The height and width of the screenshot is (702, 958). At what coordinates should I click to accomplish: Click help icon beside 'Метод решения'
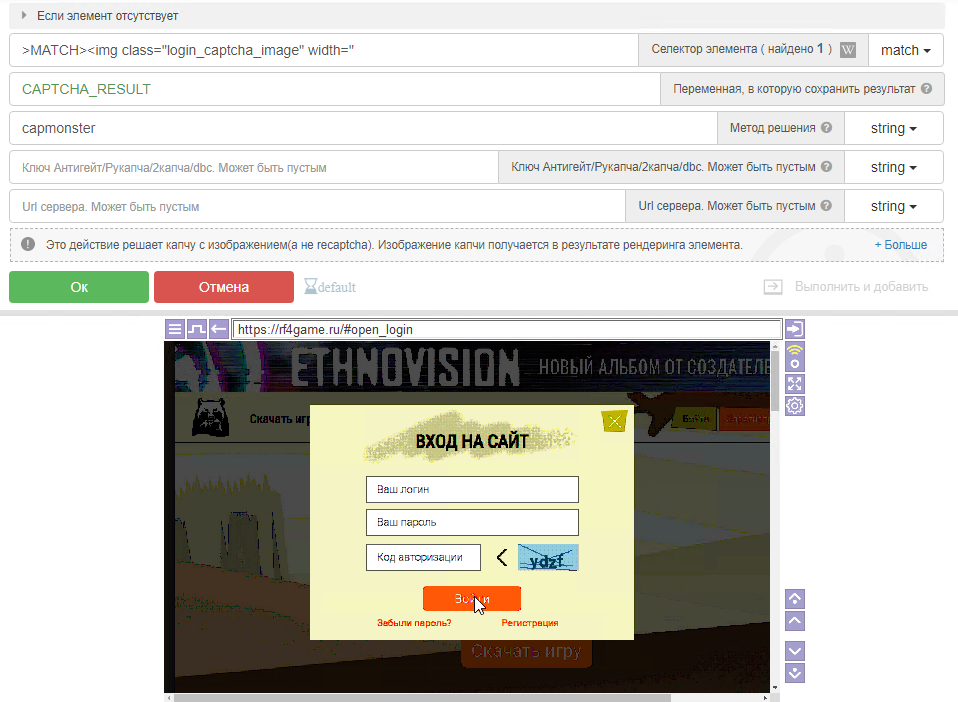tap(826, 128)
